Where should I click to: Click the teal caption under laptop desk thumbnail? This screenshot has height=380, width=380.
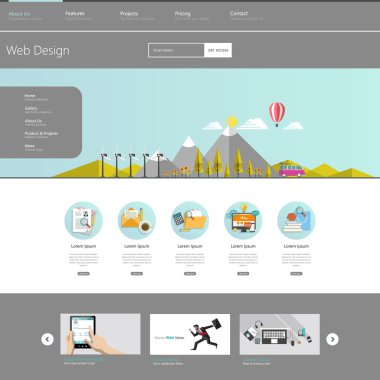[256, 360]
